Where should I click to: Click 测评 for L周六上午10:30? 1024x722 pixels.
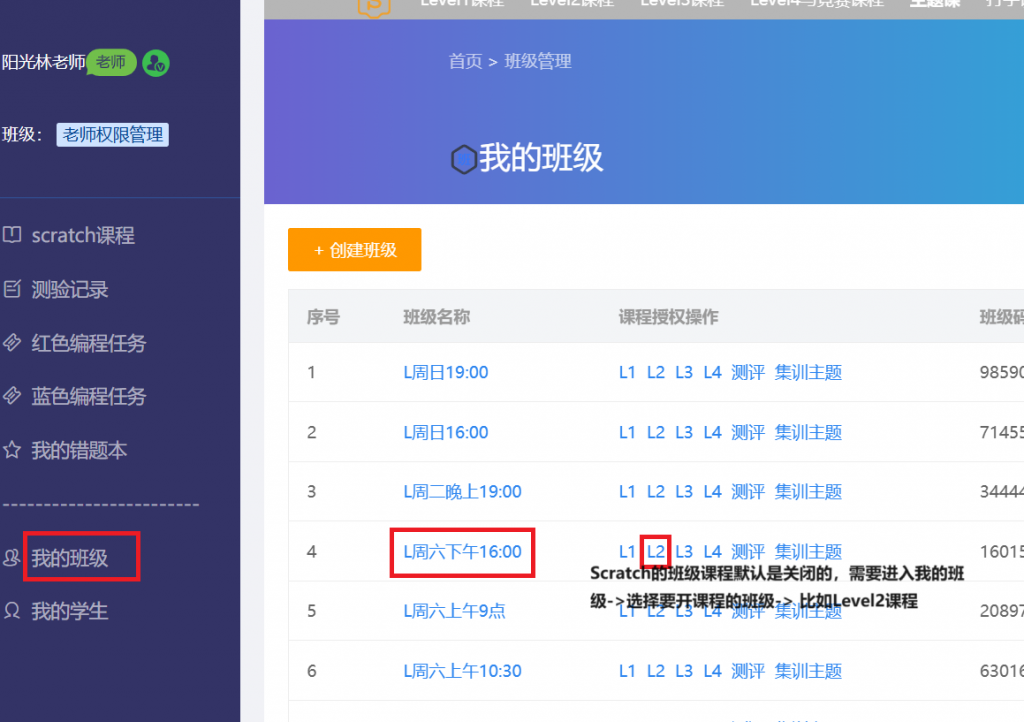click(748, 671)
